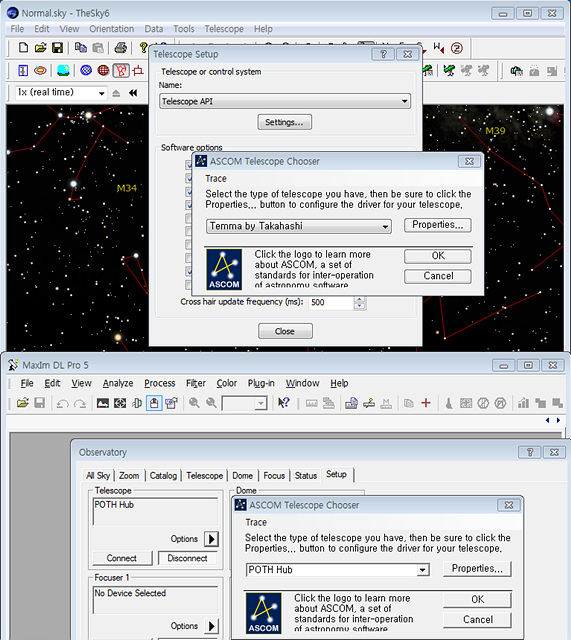Click OK in the TheSky6 ASCOM chooser

[x=438, y=256]
